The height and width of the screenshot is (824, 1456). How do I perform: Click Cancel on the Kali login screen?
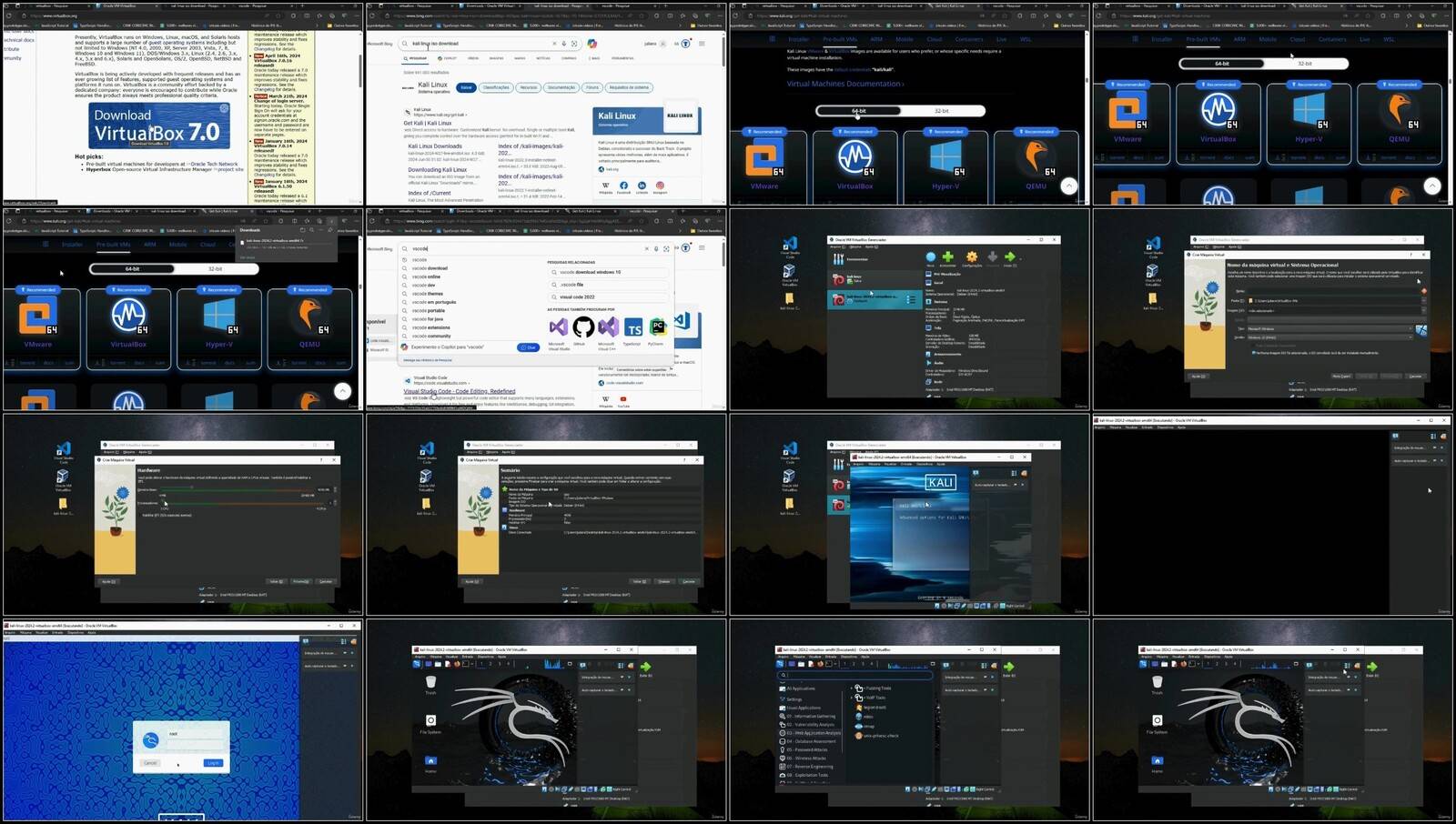pos(150,763)
